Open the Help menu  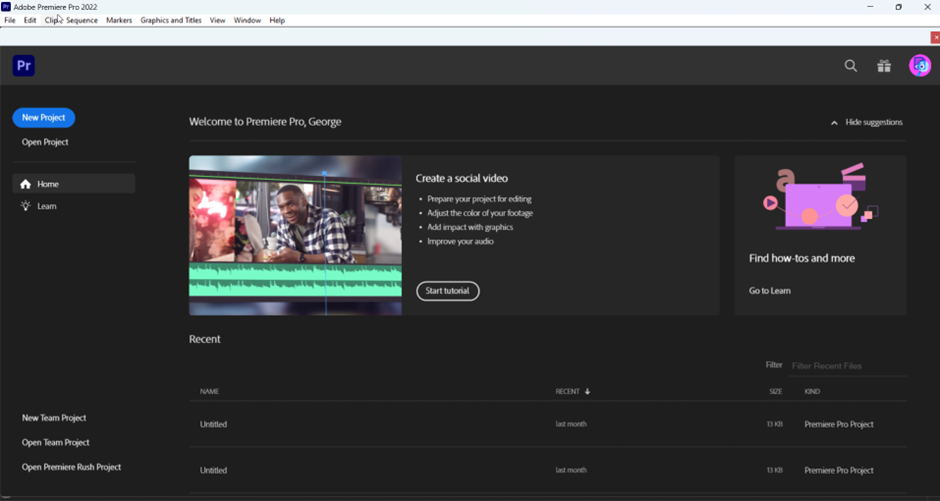pyautogui.click(x=277, y=20)
